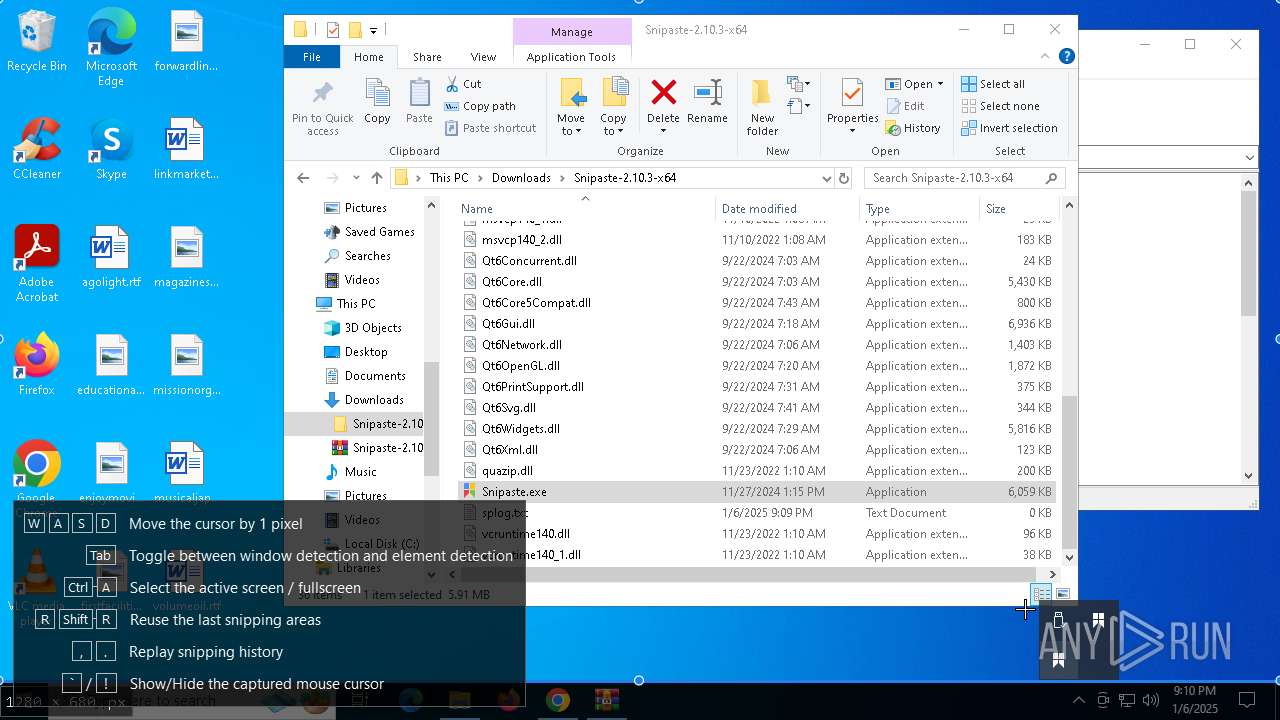
Task: Open the recent locations dropdown arrow
Action: 355,178
